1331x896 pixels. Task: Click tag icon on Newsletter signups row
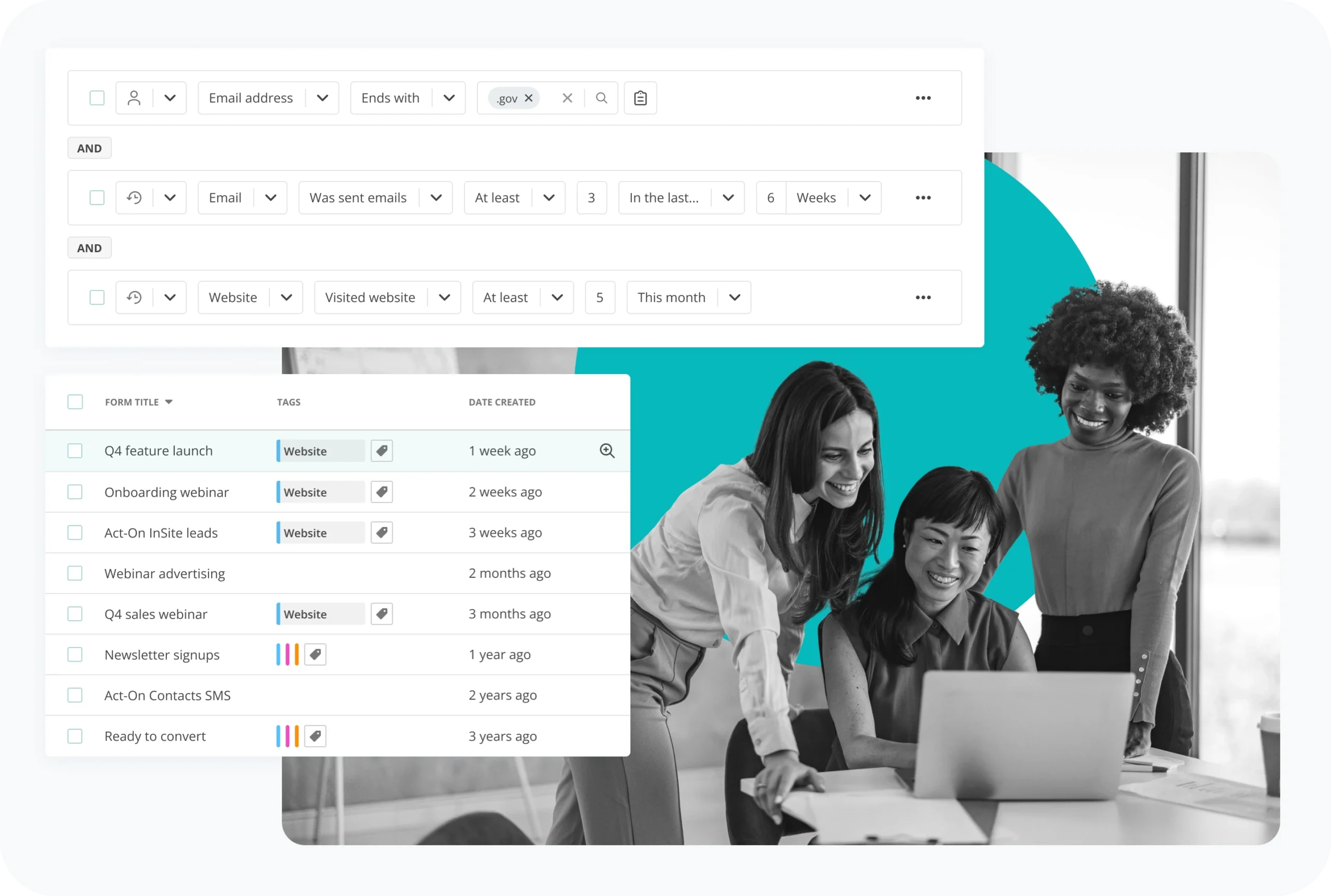315,655
